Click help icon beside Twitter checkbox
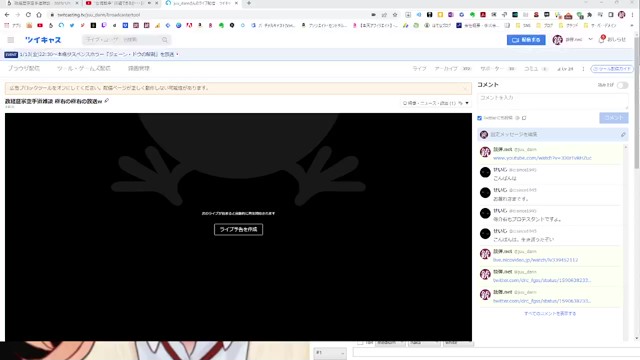This screenshot has width=640, height=360. click(518, 118)
